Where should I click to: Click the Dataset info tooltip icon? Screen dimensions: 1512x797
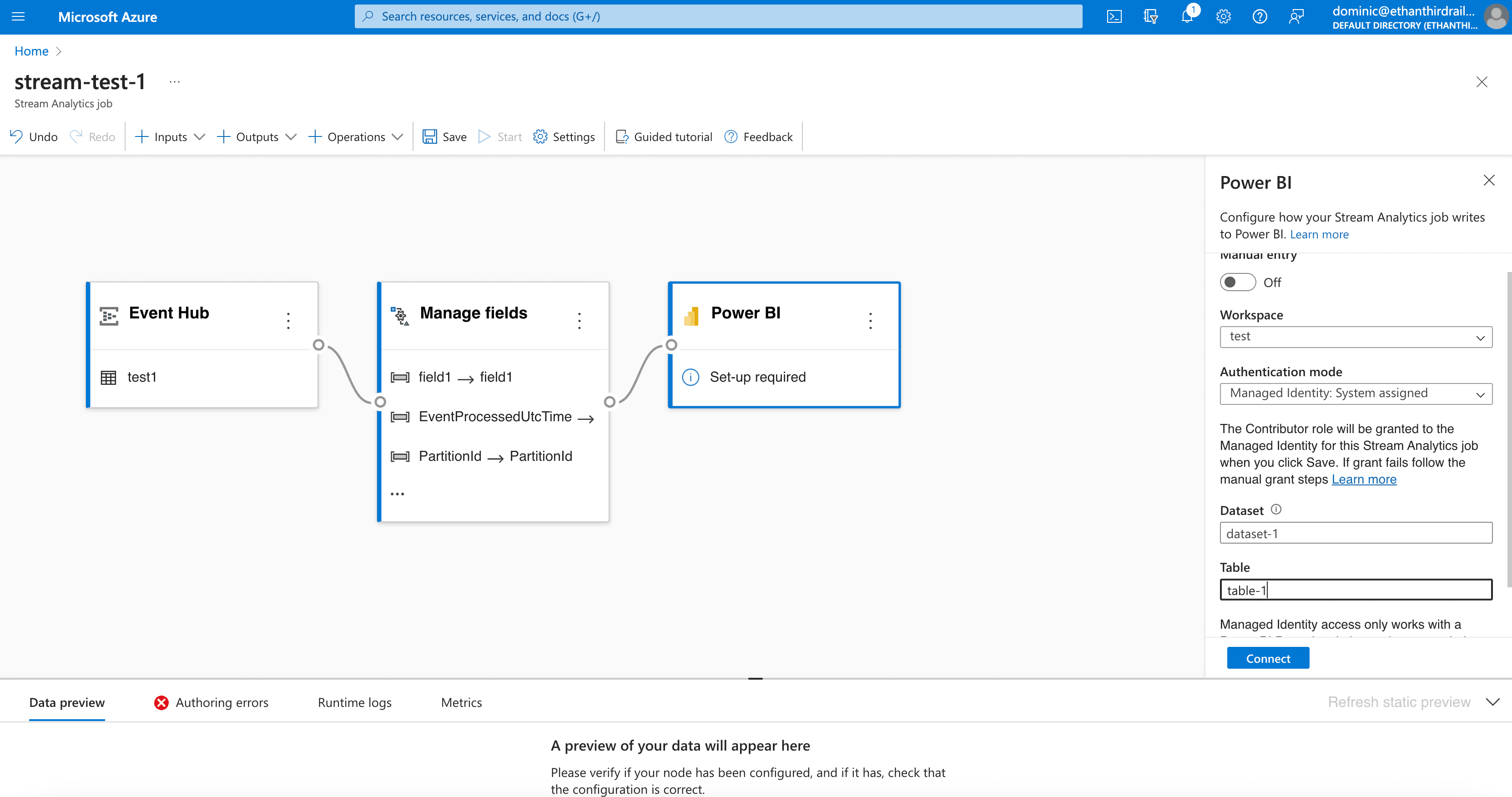1276,509
